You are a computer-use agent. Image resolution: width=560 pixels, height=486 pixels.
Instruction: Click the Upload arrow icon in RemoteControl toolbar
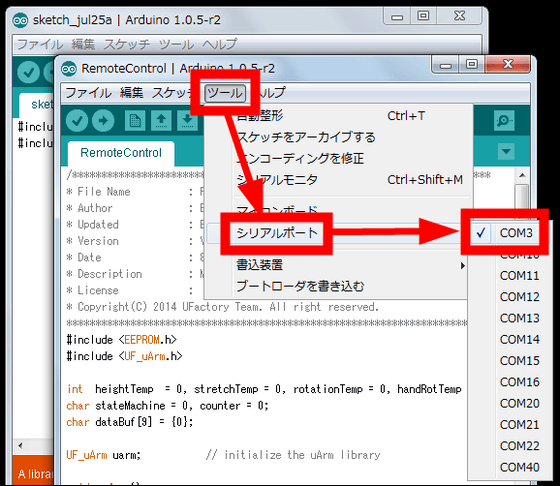pos(103,121)
